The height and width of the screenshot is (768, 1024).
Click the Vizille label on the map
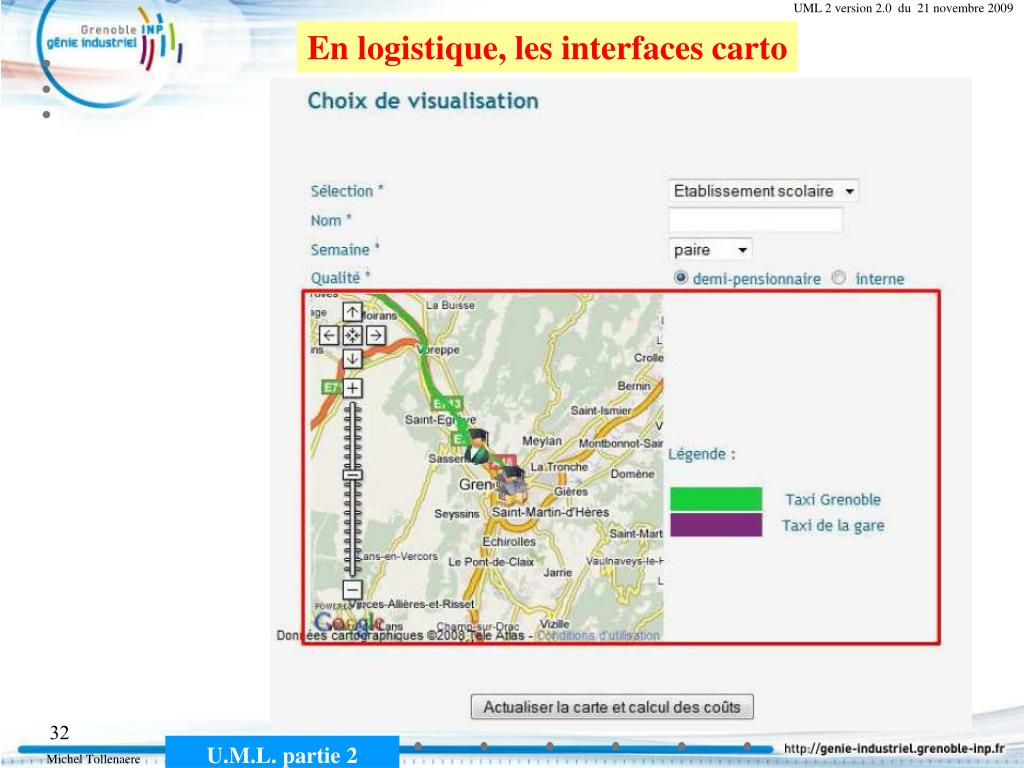click(554, 624)
